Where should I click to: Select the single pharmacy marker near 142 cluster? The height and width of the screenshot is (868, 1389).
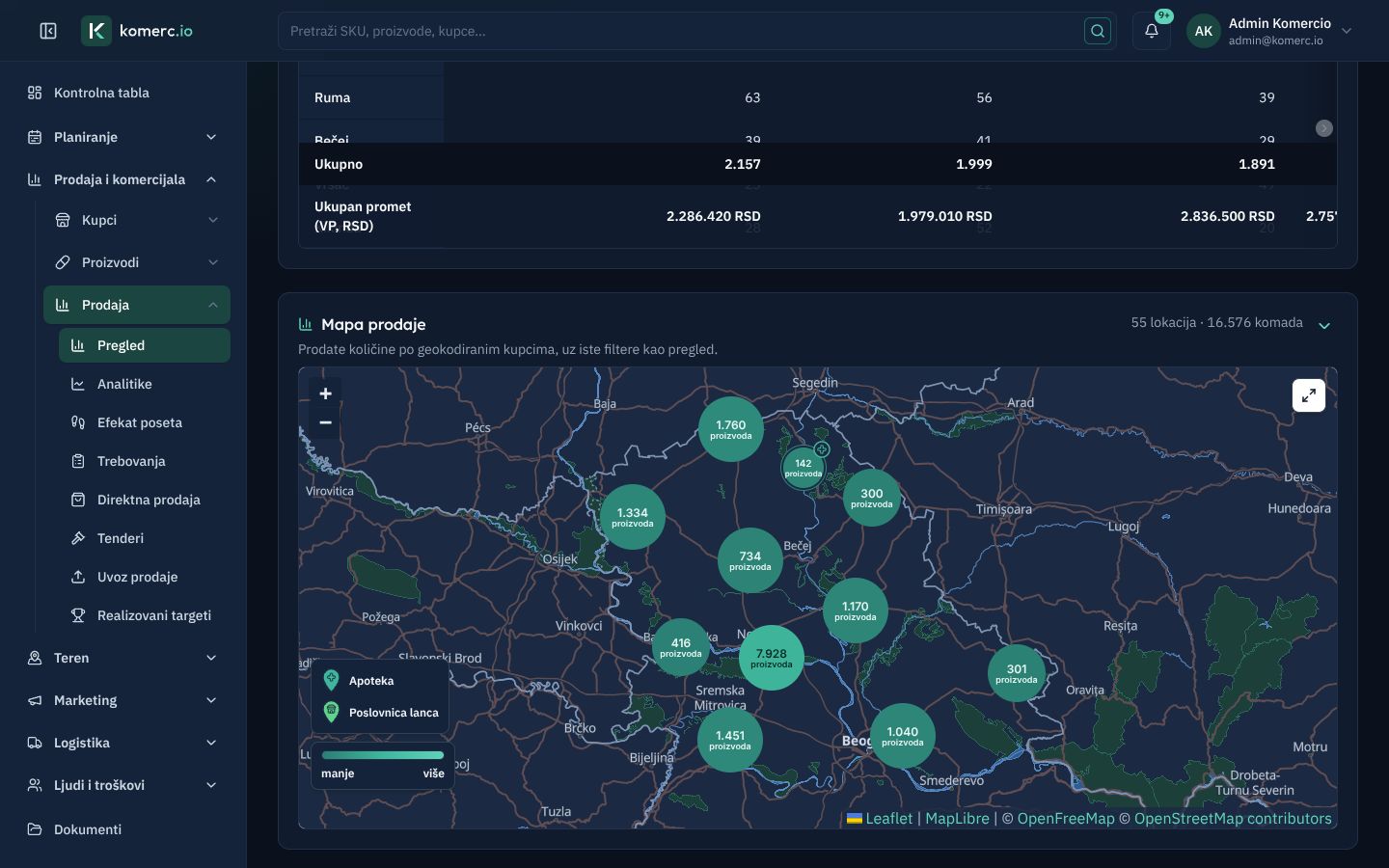pos(822,449)
